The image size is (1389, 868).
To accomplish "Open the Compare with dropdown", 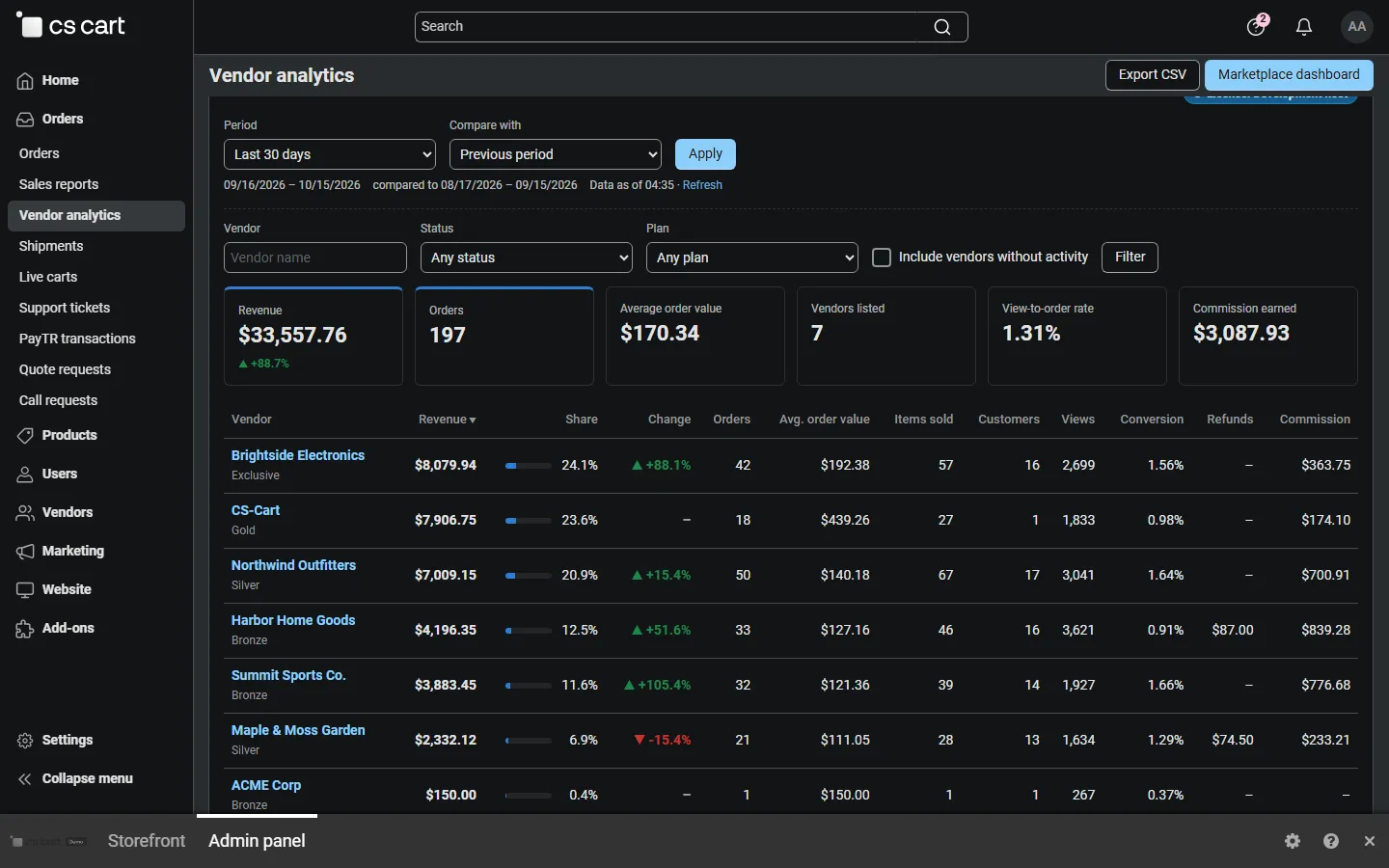I will (x=556, y=154).
